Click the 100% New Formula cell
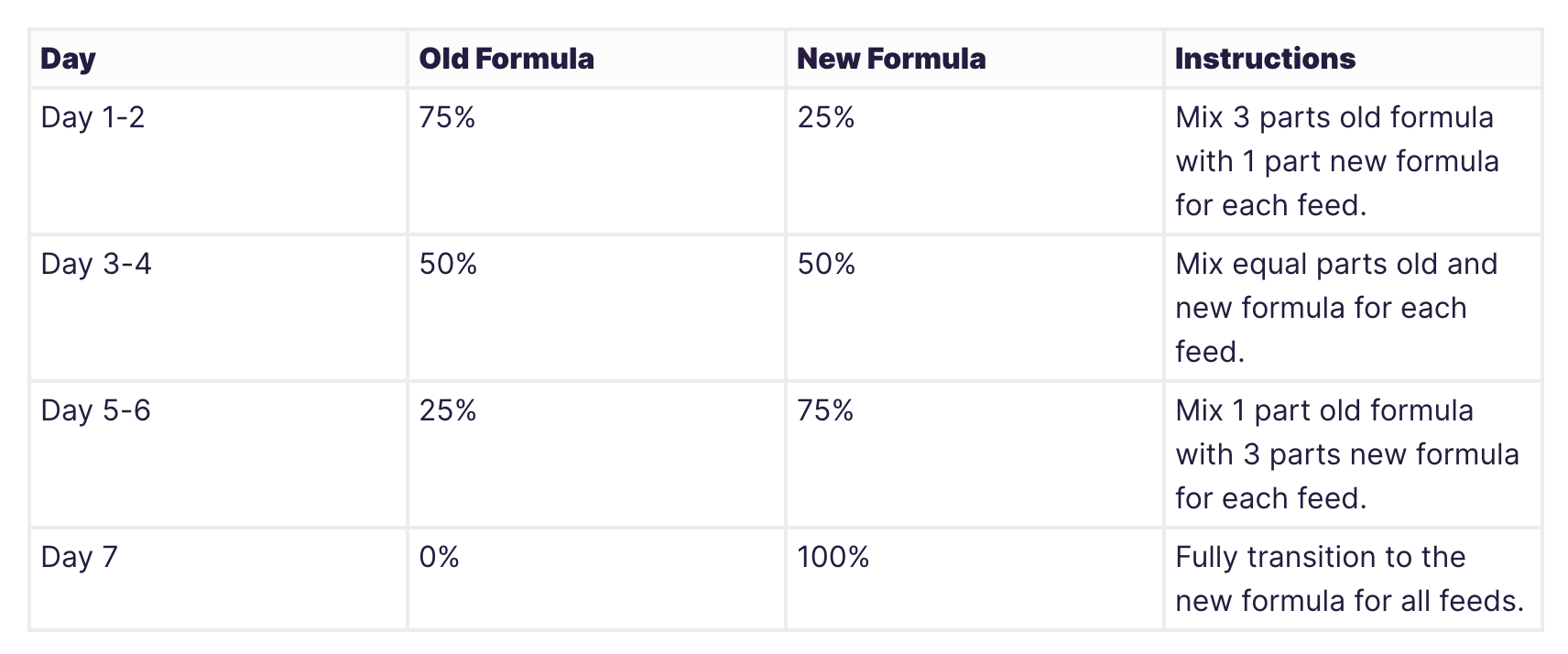 [x=833, y=557]
